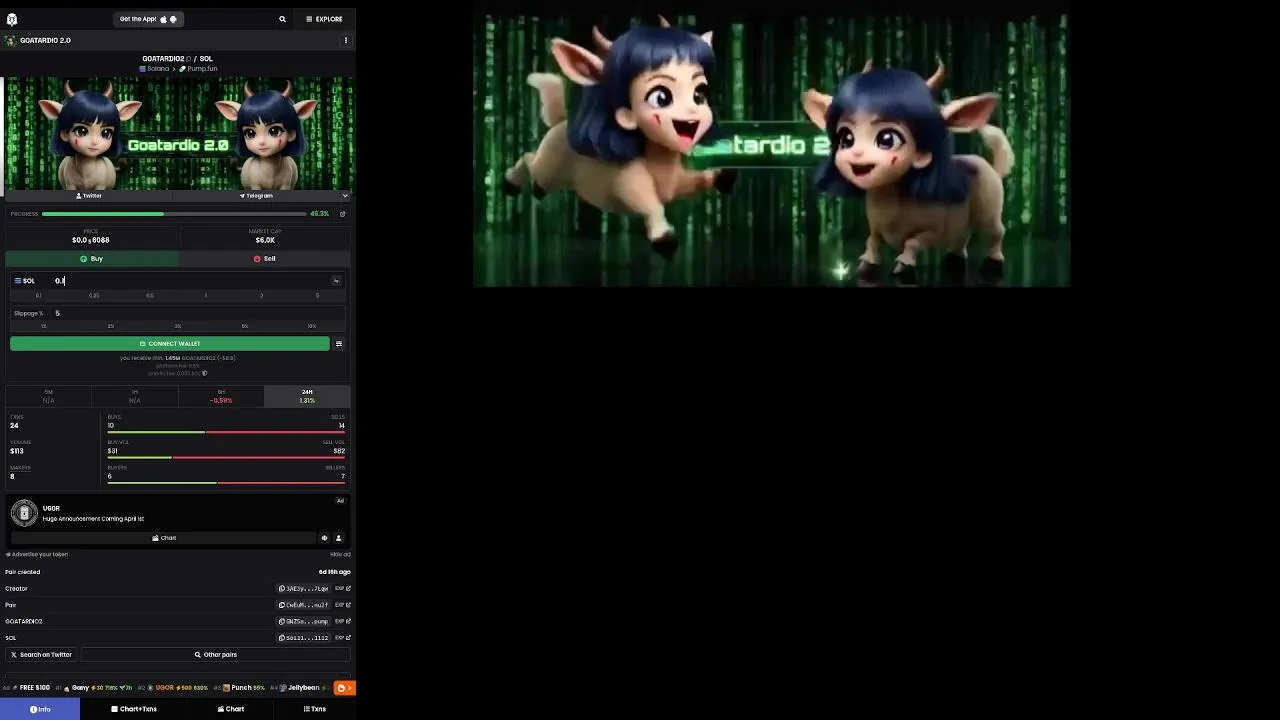Switch to the Info bottom tab
Viewport: 1280px width, 720px height.
40,709
